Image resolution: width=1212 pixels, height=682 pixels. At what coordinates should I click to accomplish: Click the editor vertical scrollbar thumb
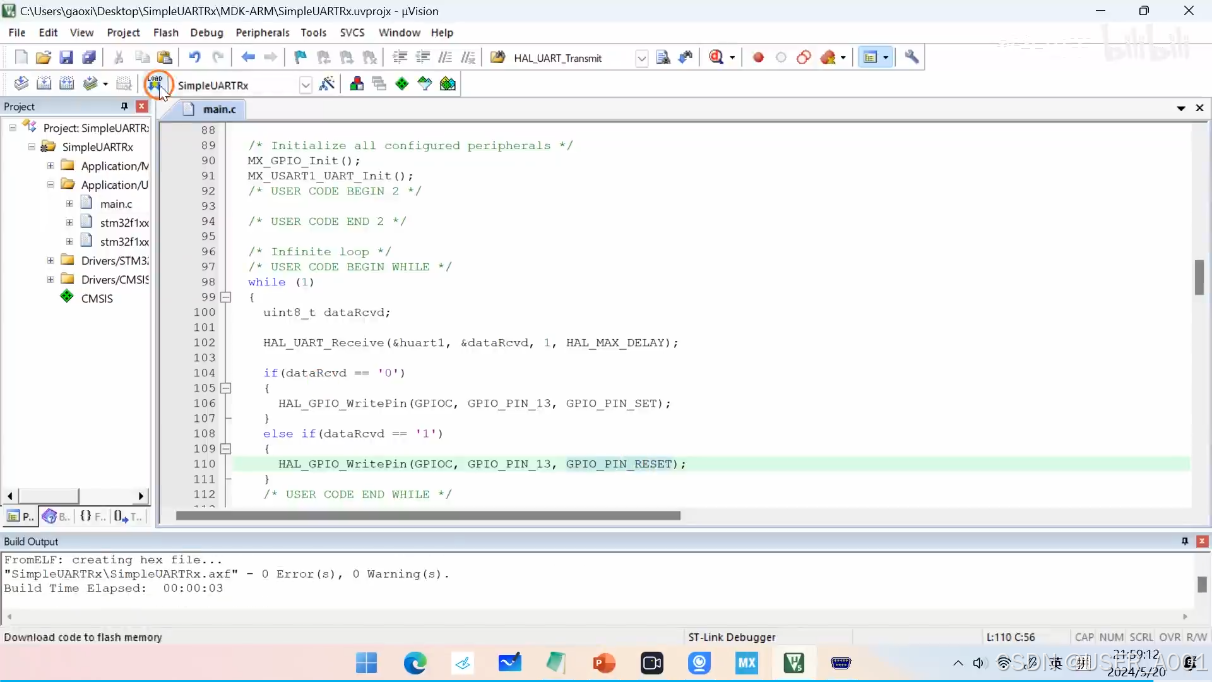pyautogui.click(x=1199, y=277)
